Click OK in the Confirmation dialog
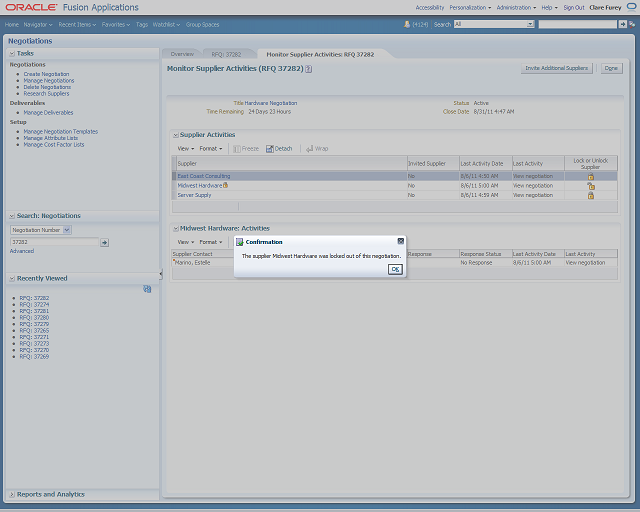The height and width of the screenshot is (512, 640). pos(395,269)
